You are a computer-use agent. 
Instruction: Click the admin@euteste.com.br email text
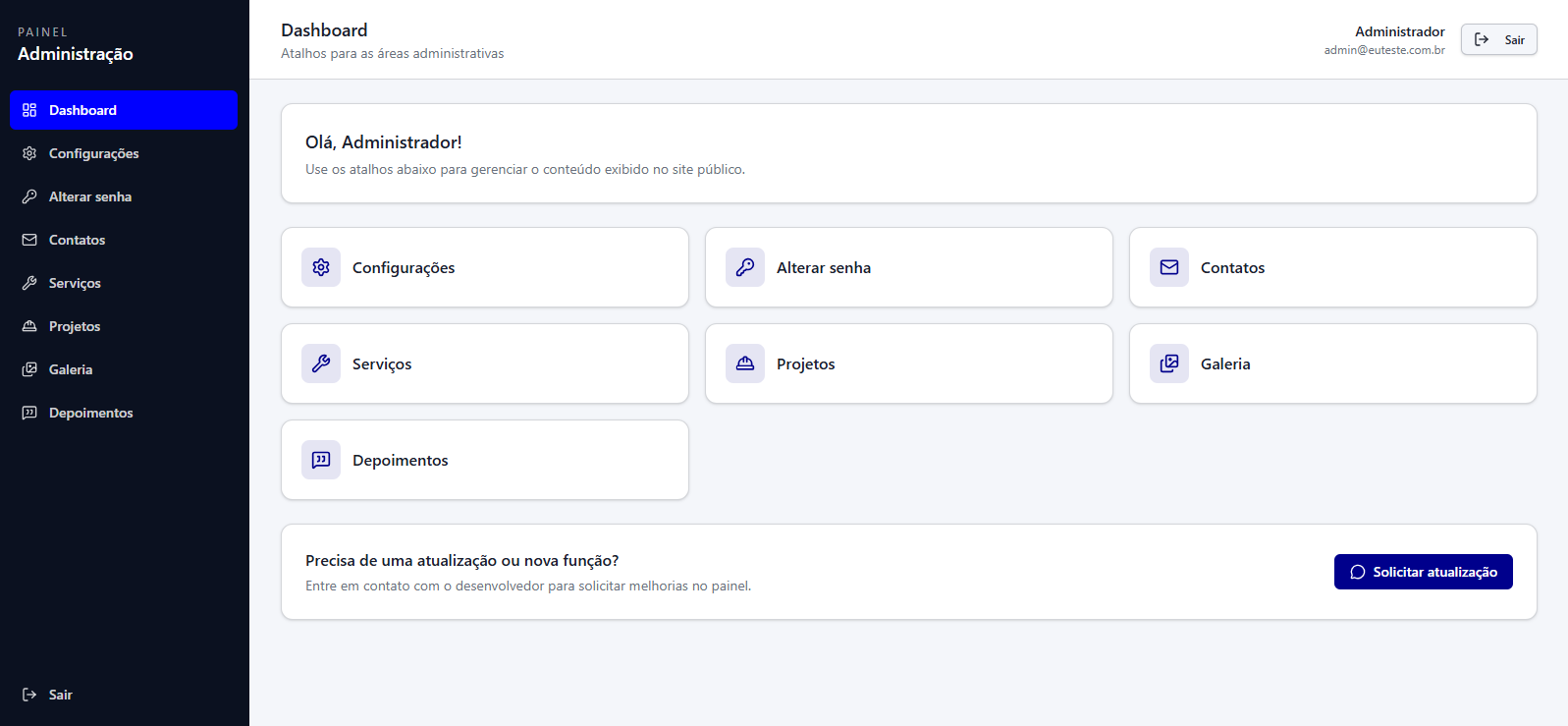pyautogui.click(x=1384, y=50)
